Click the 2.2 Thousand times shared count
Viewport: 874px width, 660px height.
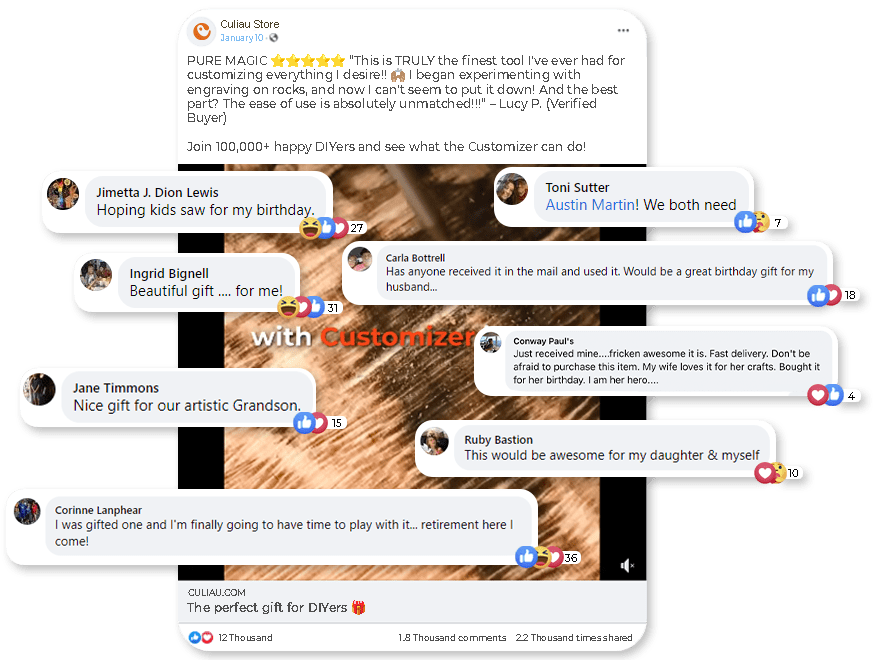pyautogui.click(x=574, y=637)
